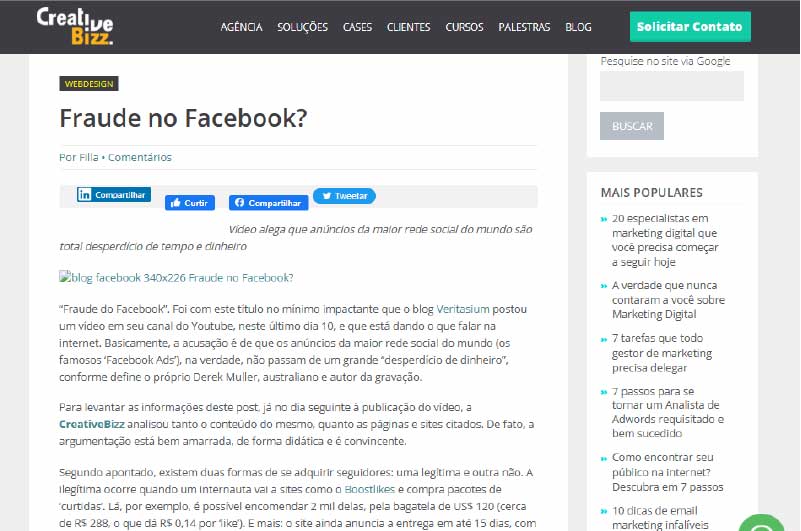Open '7 tarefas que todo gestor' post

pos(662,353)
